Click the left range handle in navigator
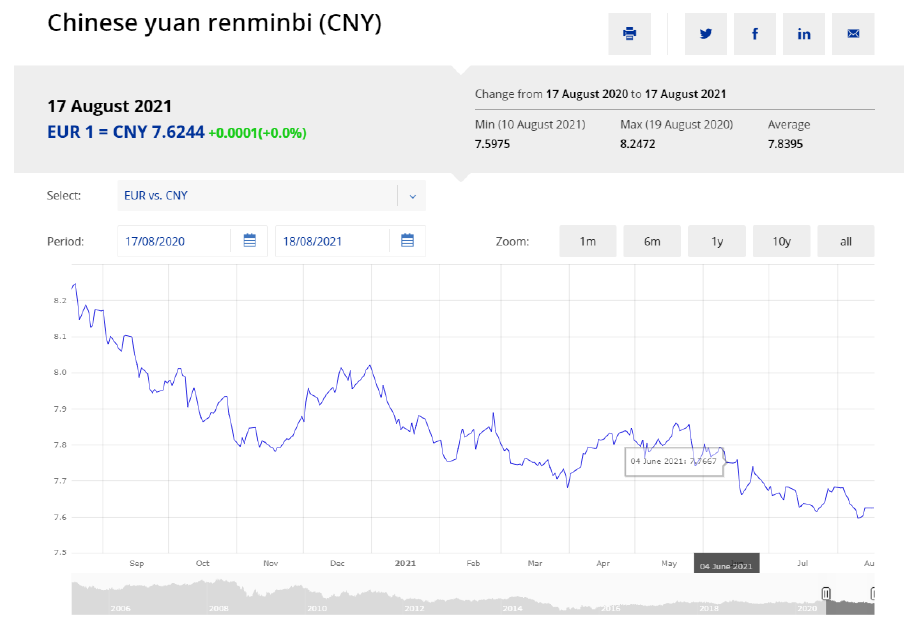 point(826,593)
